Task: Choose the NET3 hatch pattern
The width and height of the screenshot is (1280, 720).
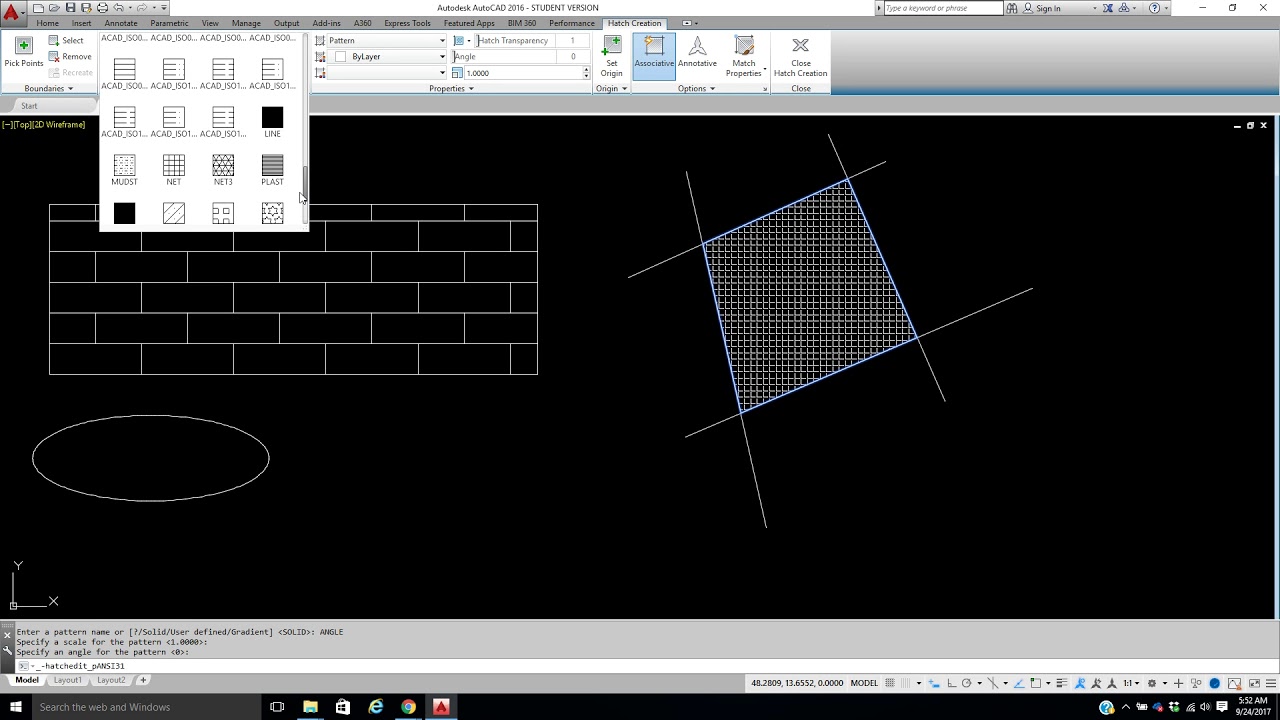Action: point(223,170)
